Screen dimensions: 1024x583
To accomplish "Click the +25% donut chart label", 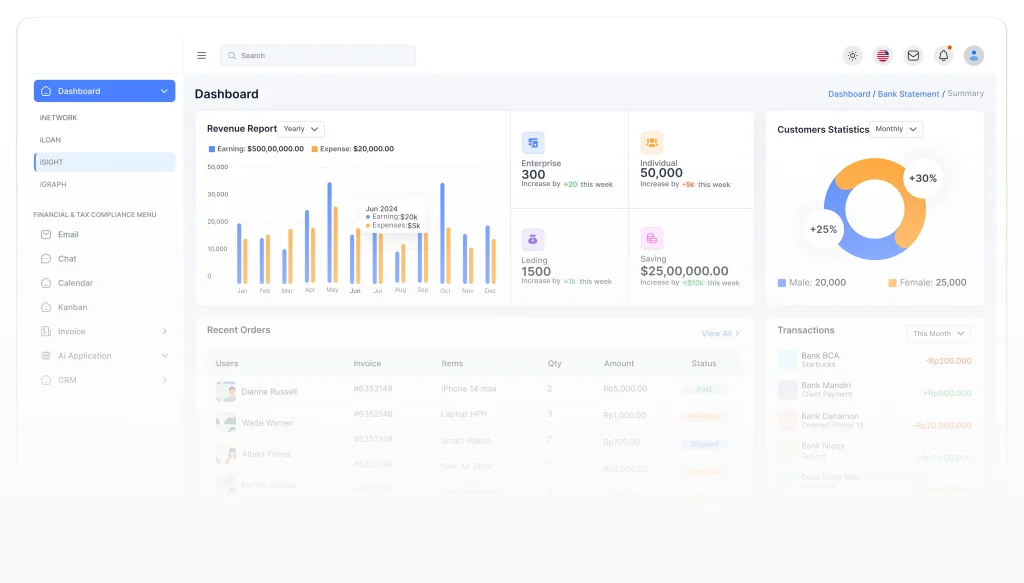I will [x=823, y=229].
